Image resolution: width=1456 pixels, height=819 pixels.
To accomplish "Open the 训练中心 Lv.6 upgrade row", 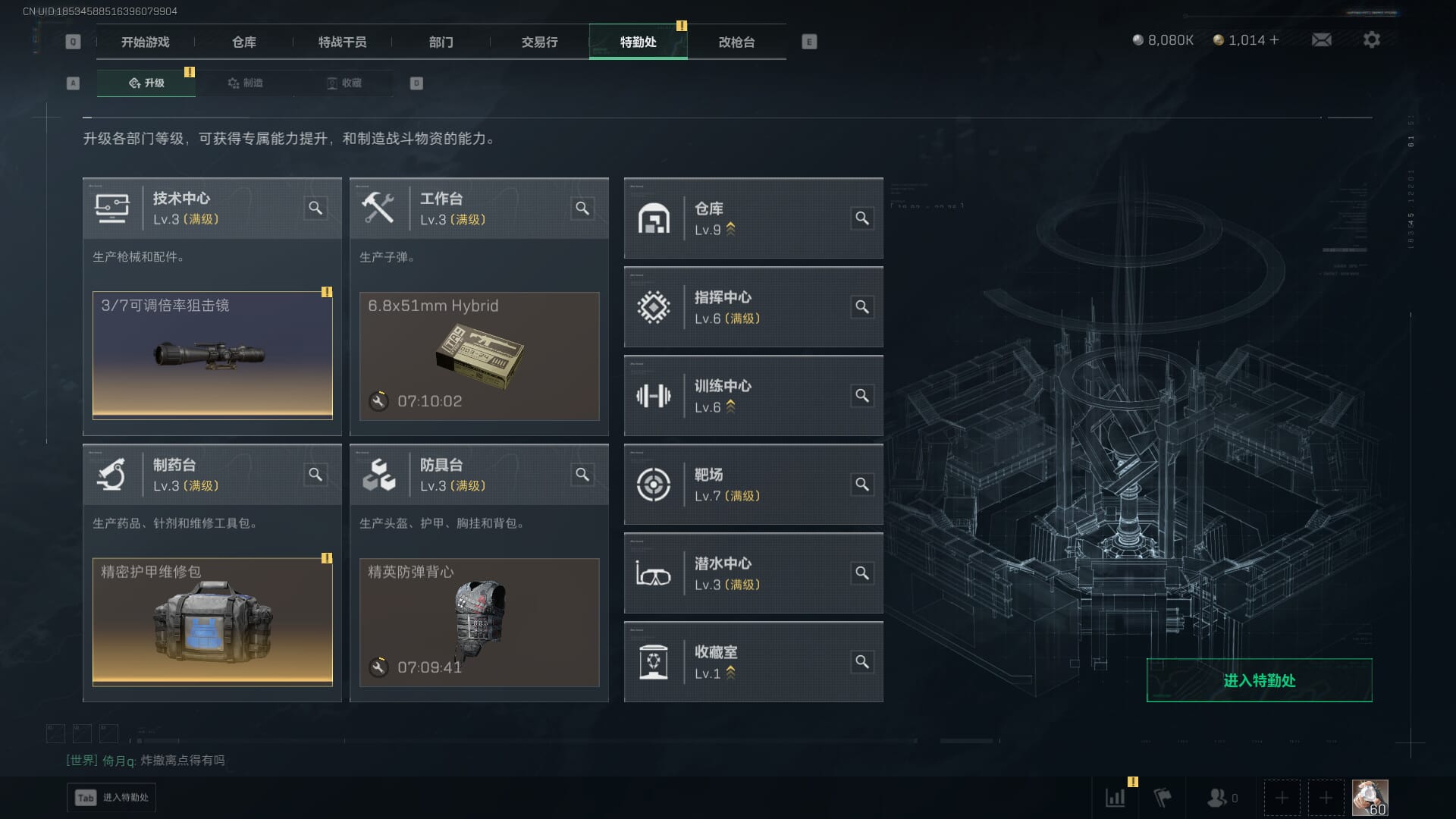I will click(x=753, y=396).
